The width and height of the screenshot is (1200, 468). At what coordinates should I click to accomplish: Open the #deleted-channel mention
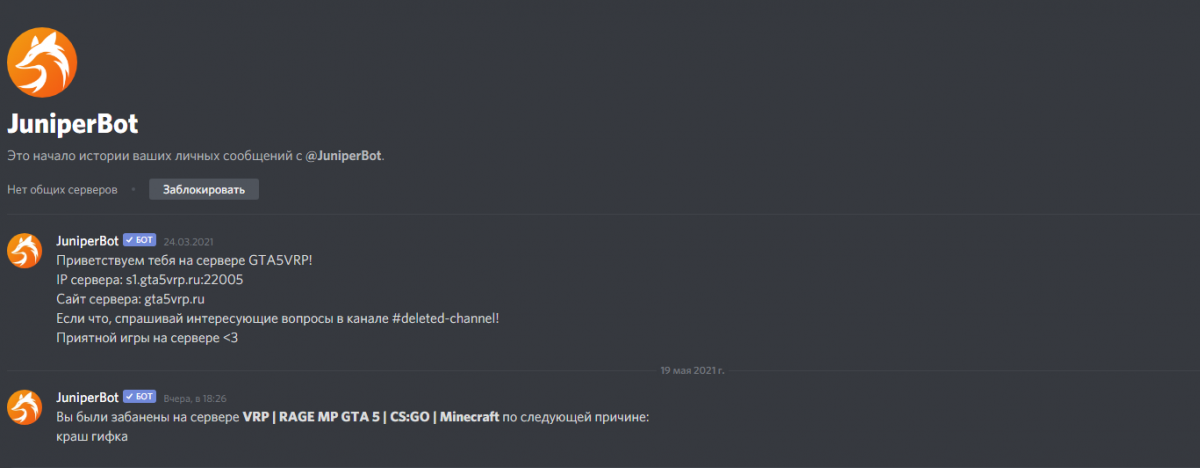tap(442, 318)
